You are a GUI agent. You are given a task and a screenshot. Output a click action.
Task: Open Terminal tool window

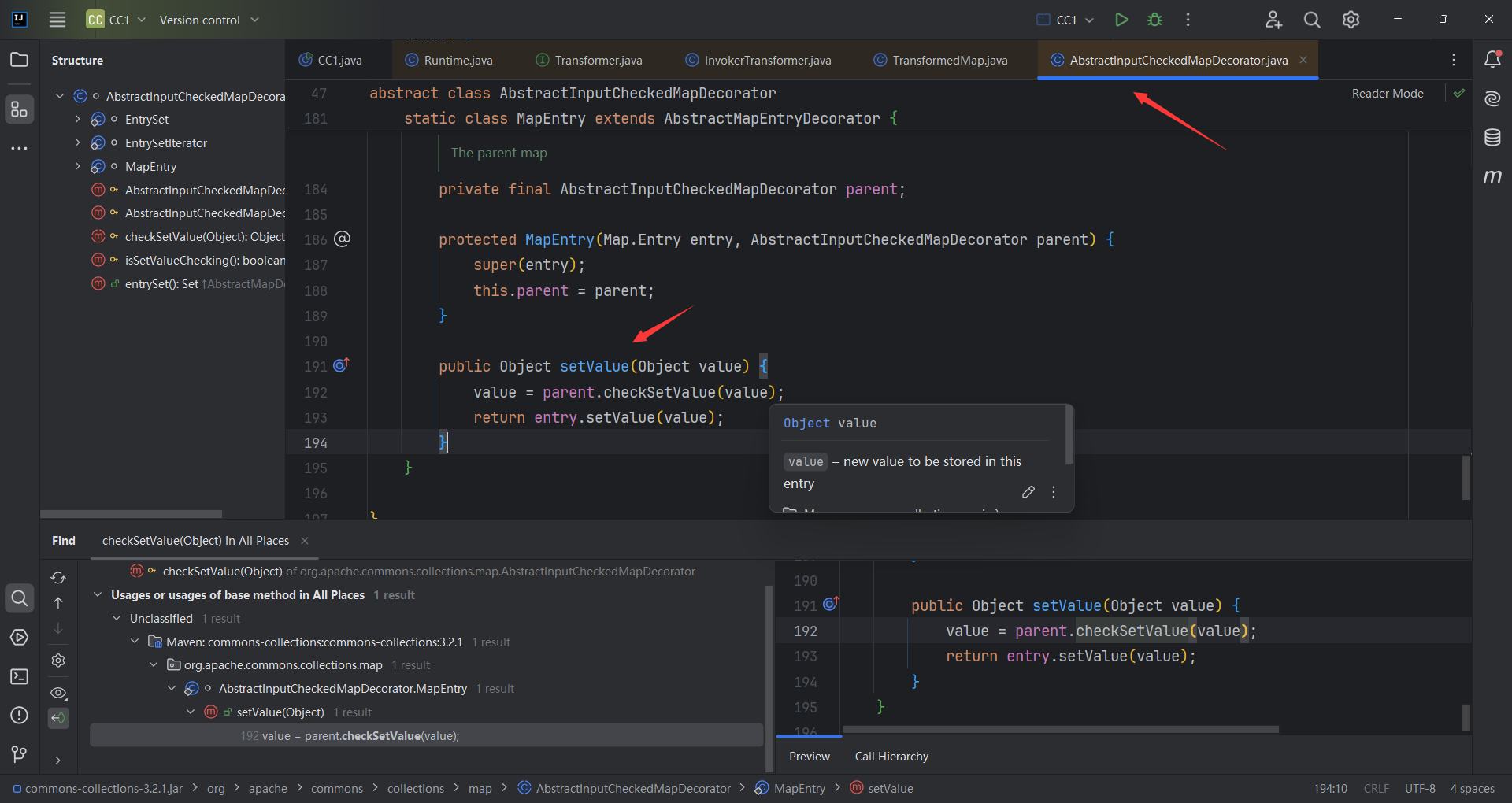(19, 676)
